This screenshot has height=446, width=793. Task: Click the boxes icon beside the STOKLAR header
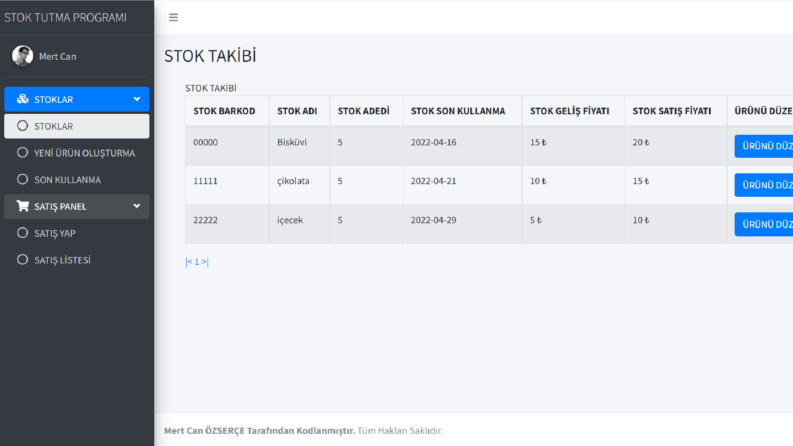point(22,99)
